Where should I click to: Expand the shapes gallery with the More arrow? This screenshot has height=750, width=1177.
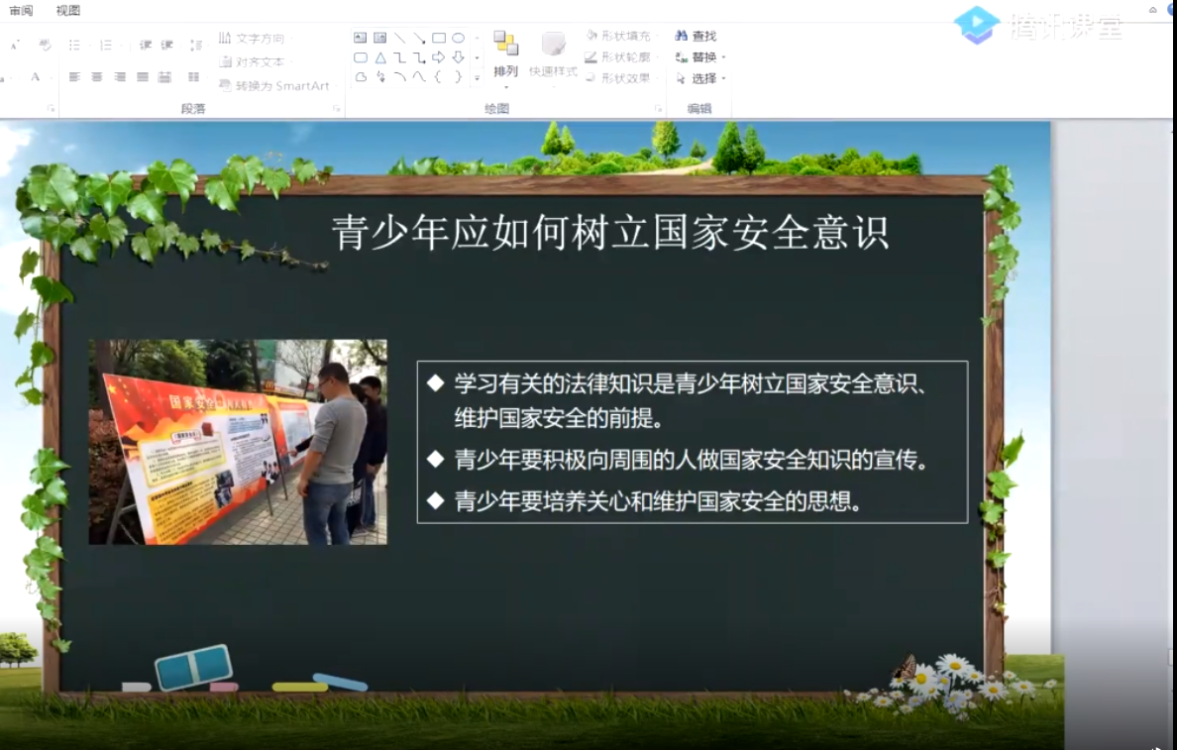tap(477, 77)
